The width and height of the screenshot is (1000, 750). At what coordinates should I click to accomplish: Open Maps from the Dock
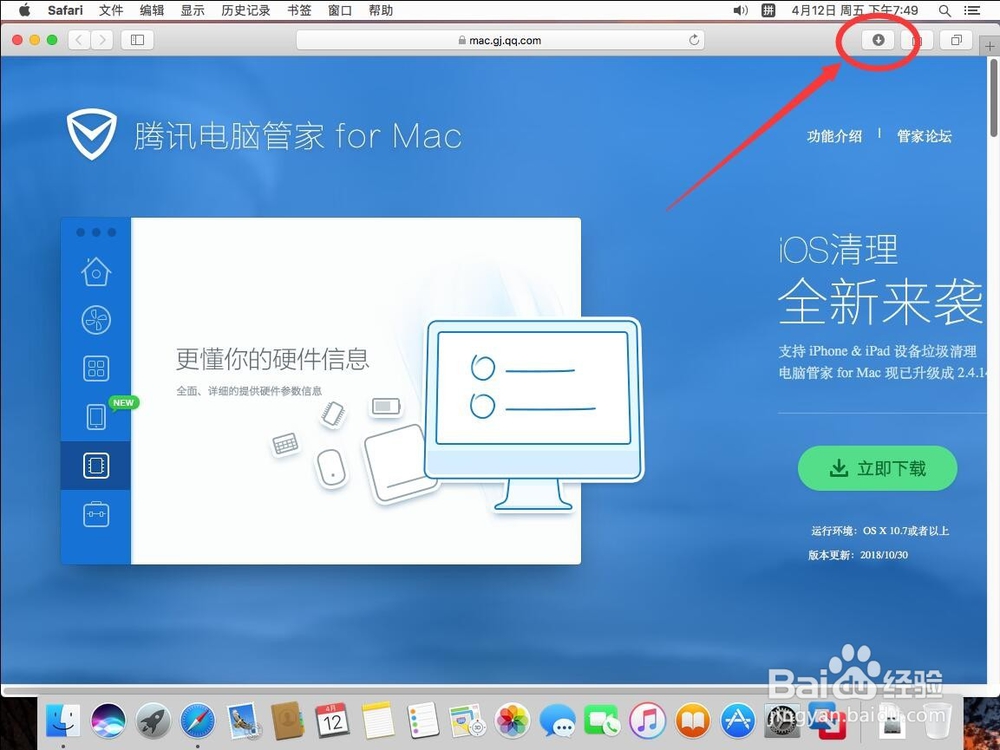pos(467,721)
